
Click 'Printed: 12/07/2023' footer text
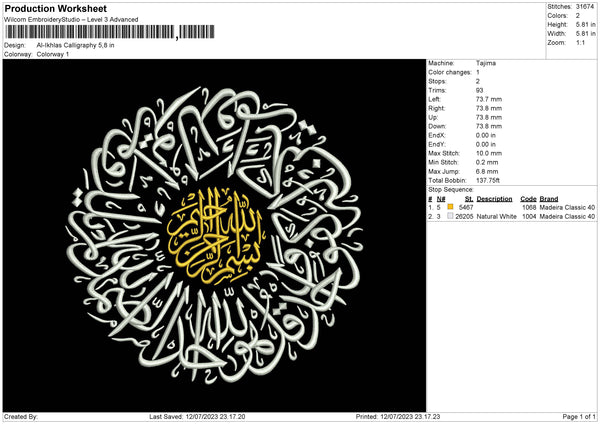(398, 417)
